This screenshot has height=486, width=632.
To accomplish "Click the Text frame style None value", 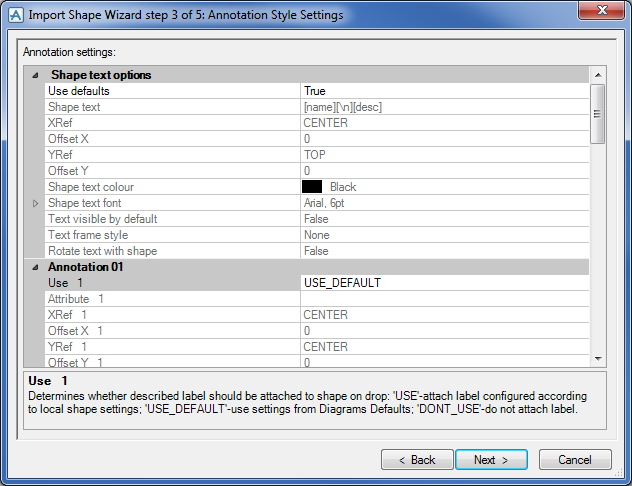I will tap(444, 235).
